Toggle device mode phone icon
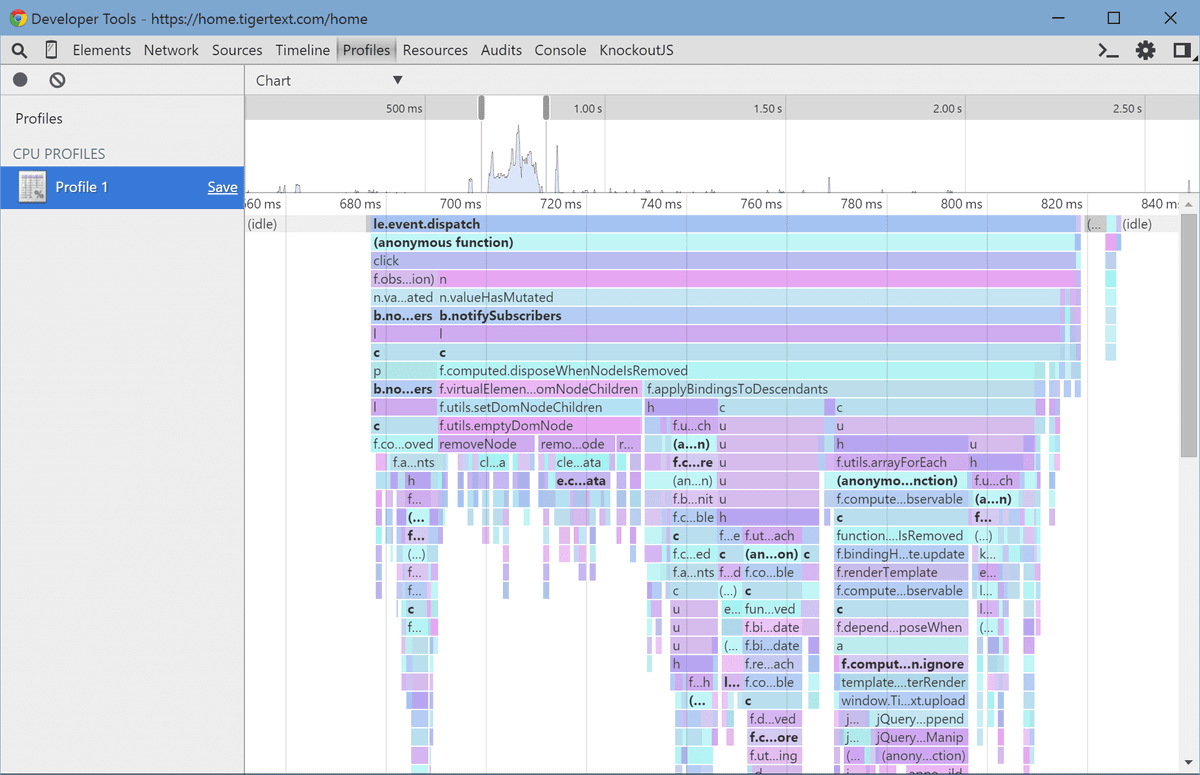This screenshot has height=775, width=1200. (x=51, y=50)
